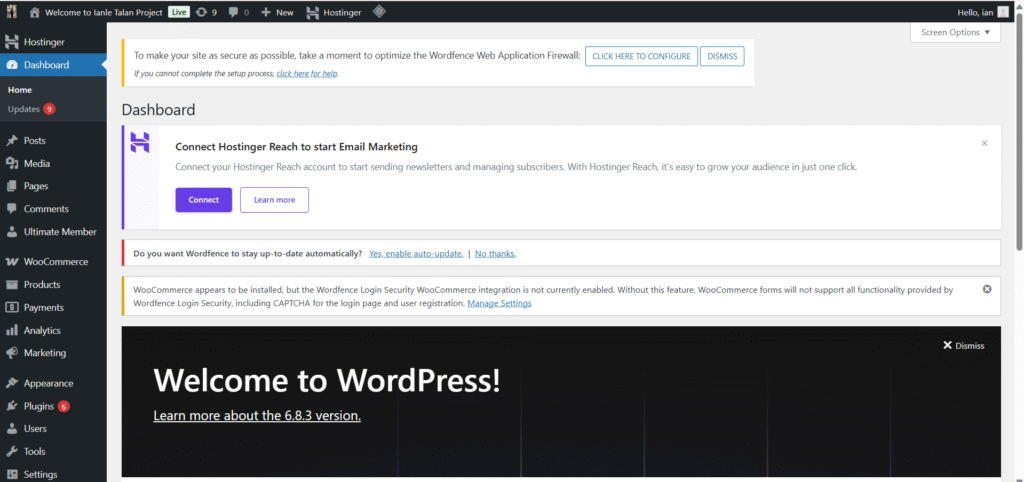The height and width of the screenshot is (482, 1024).
Task: Click the Media library icon in sidebar
Action: [12, 163]
